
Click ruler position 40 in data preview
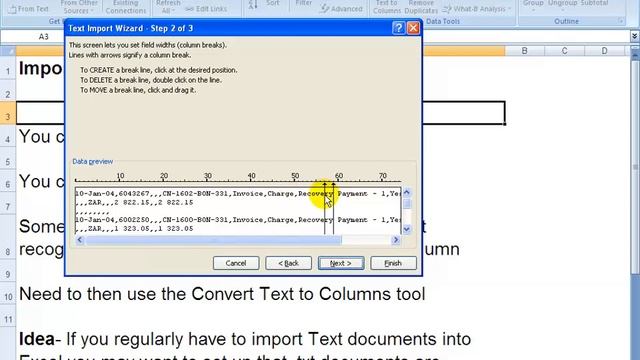pyautogui.click(x=251, y=176)
